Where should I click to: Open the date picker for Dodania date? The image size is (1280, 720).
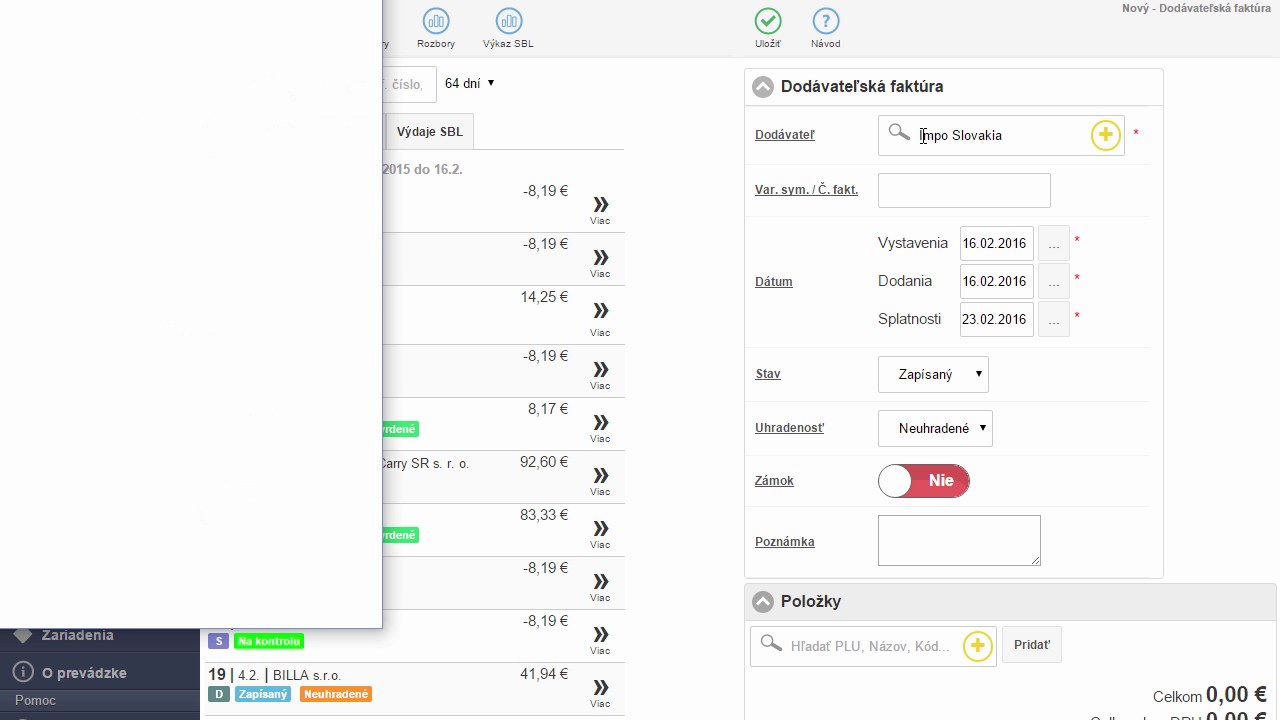tap(1054, 281)
